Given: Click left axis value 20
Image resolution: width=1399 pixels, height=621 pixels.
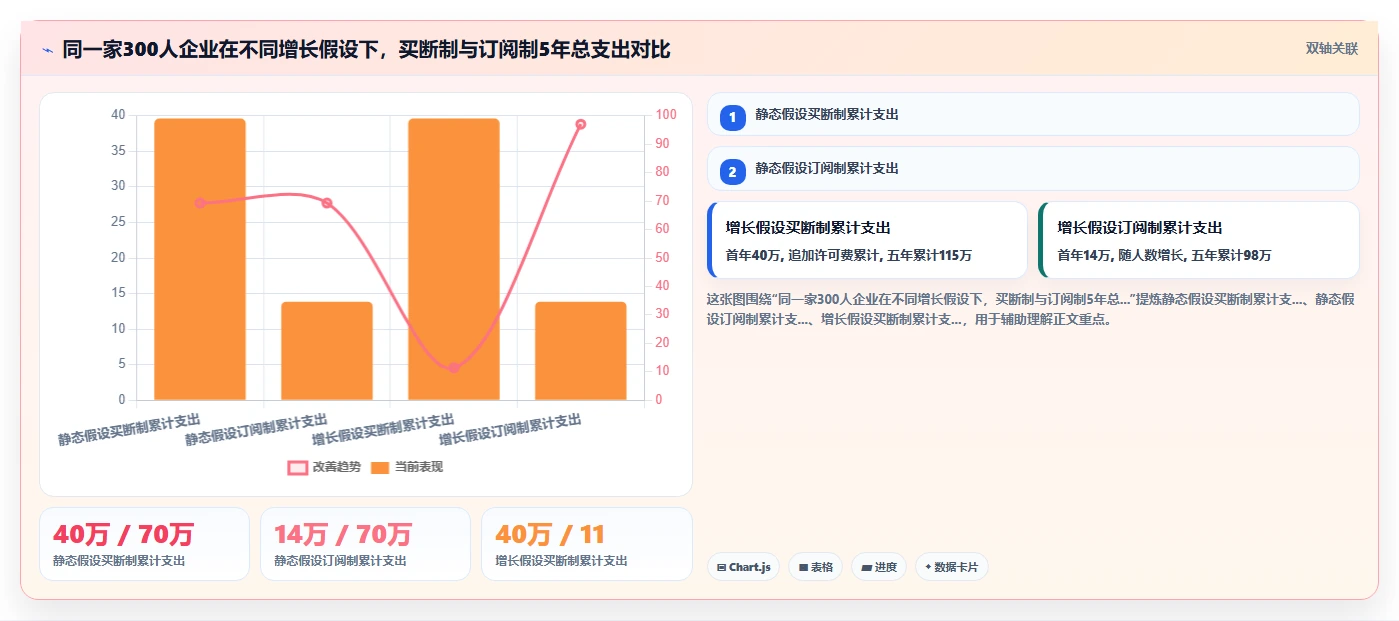Looking at the screenshot, I should click(x=118, y=258).
